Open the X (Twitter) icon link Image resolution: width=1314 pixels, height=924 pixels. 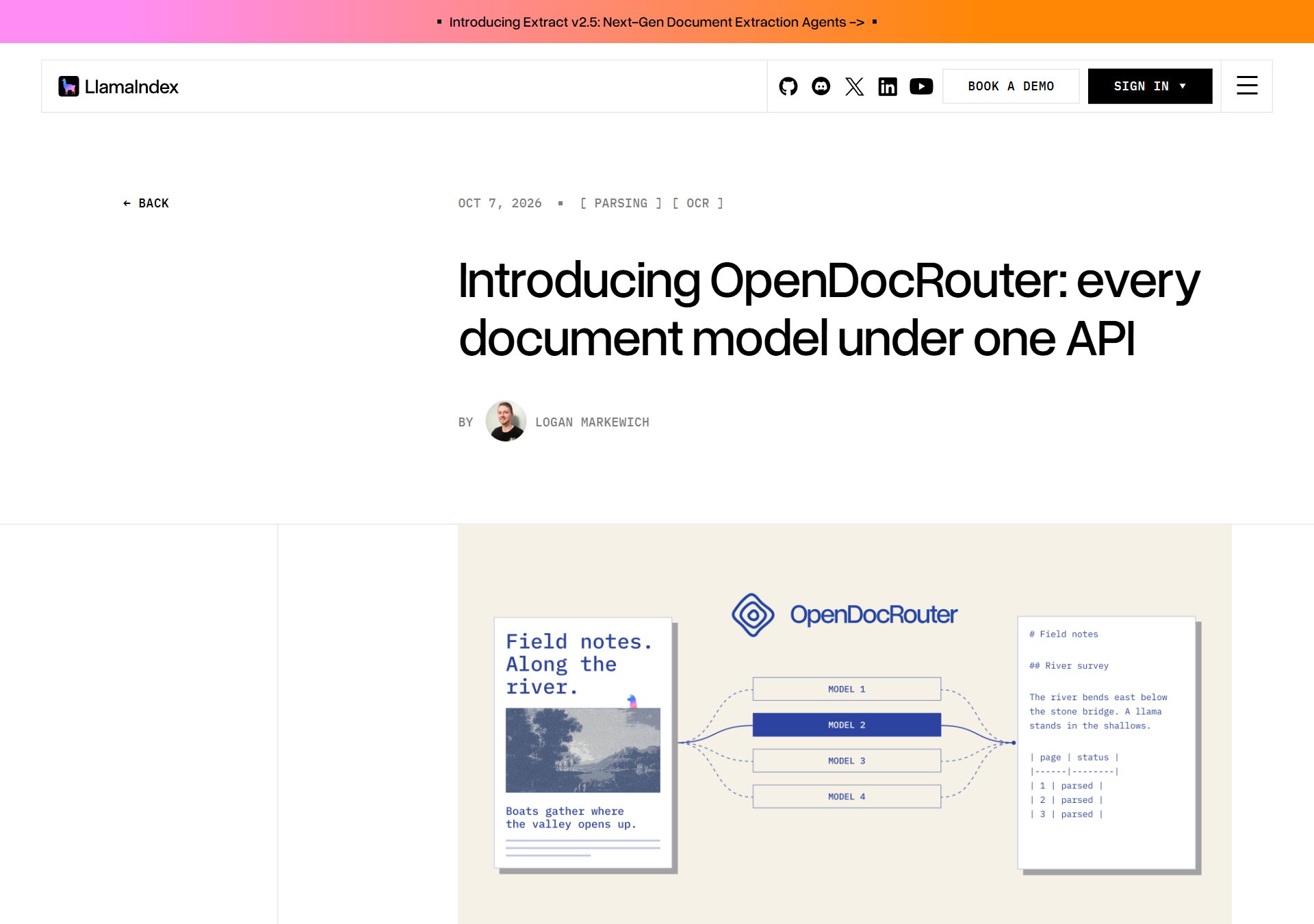click(x=854, y=86)
